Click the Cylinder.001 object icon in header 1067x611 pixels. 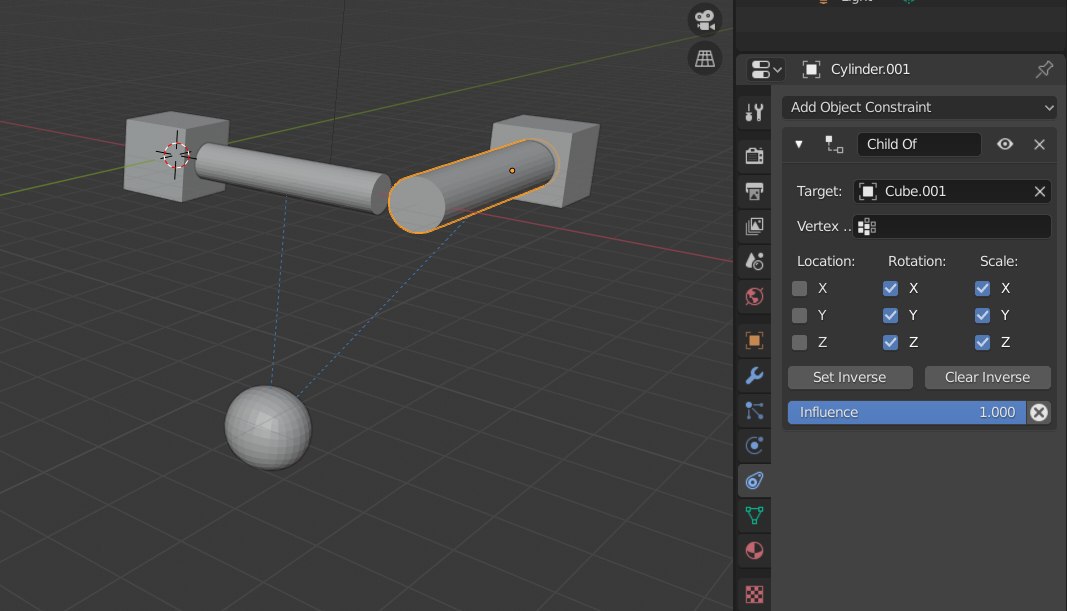pos(811,69)
